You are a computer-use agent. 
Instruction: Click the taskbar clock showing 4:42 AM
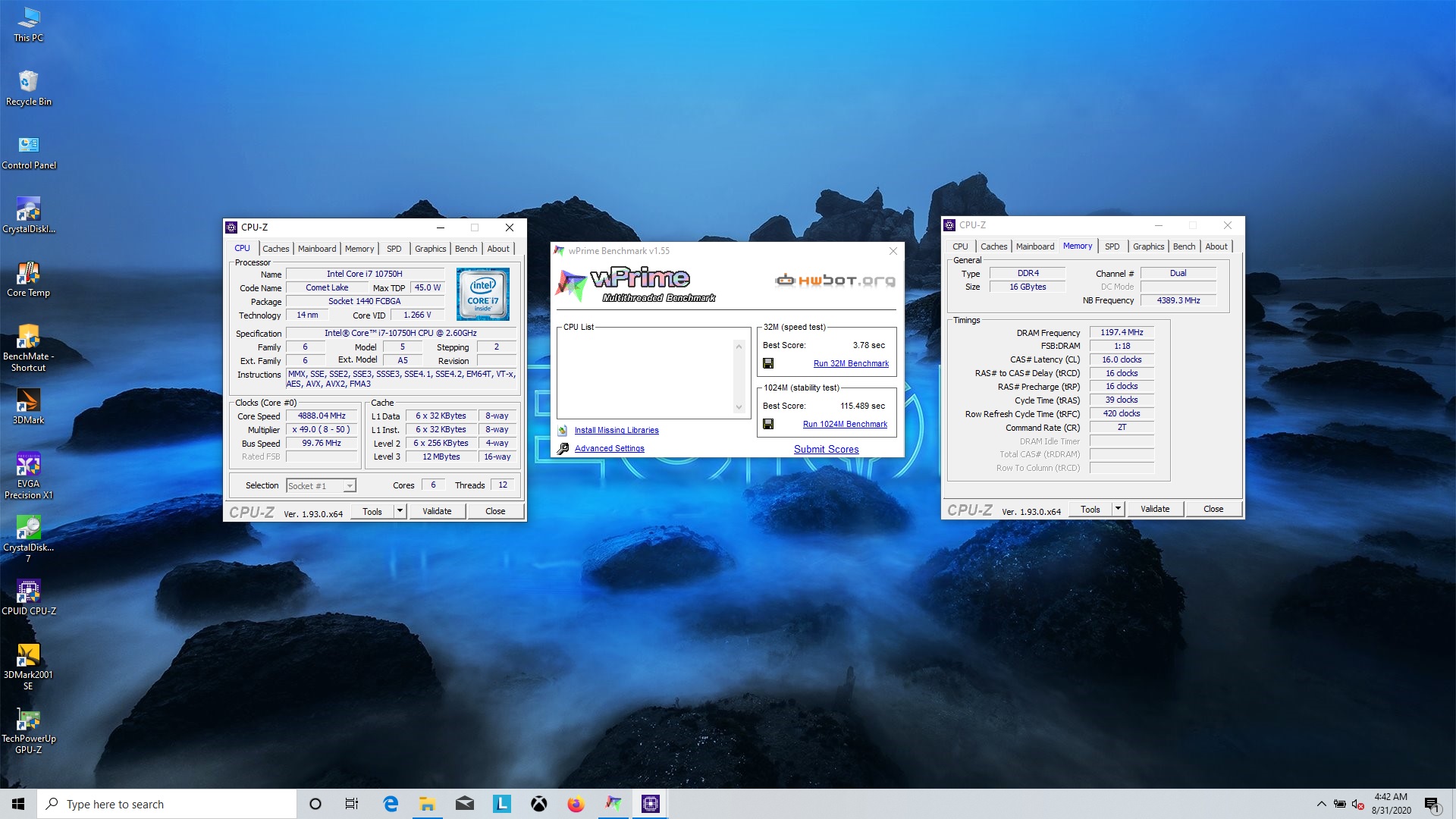1391,804
